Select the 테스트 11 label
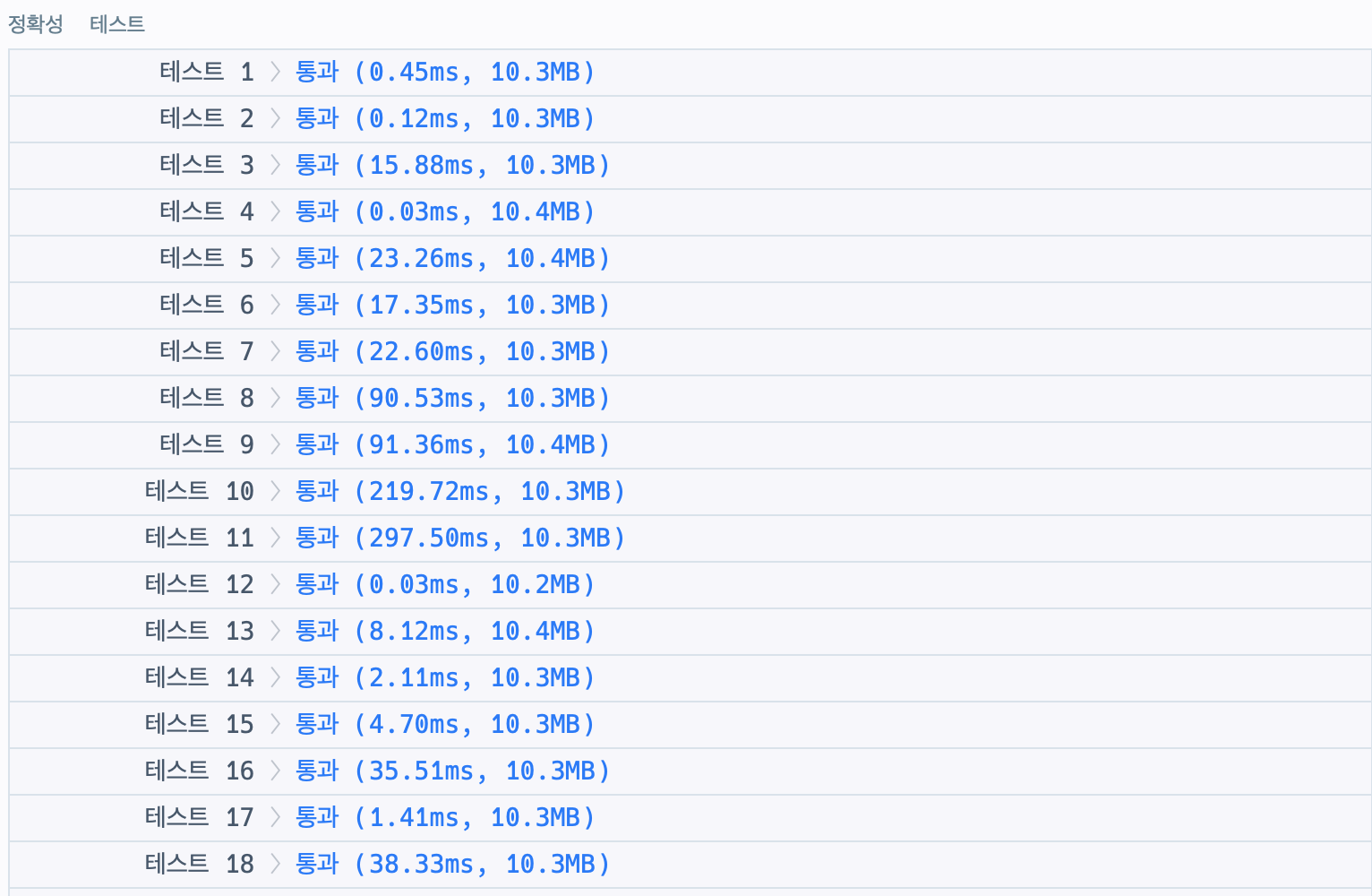The width and height of the screenshot is (1372, 896). [x=200, y=538]
